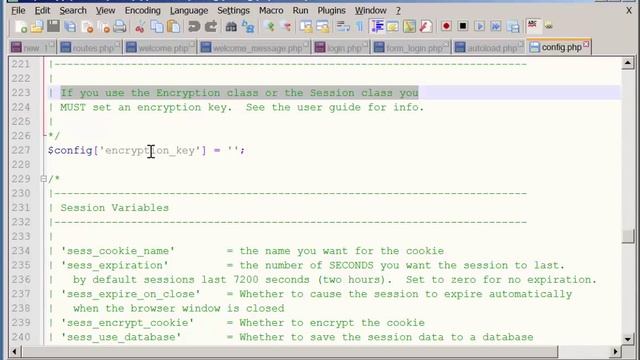Run macro multiple times icon

click(496, 27)
